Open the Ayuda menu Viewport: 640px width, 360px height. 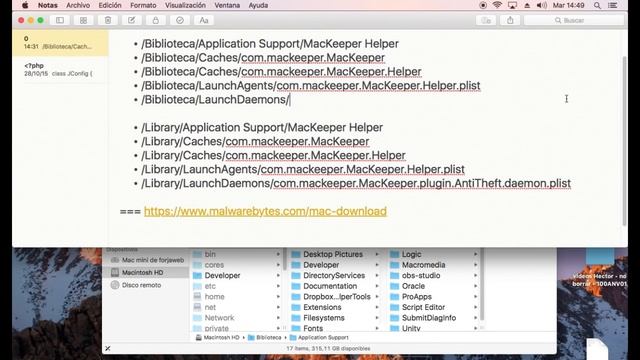pos(258,5)
